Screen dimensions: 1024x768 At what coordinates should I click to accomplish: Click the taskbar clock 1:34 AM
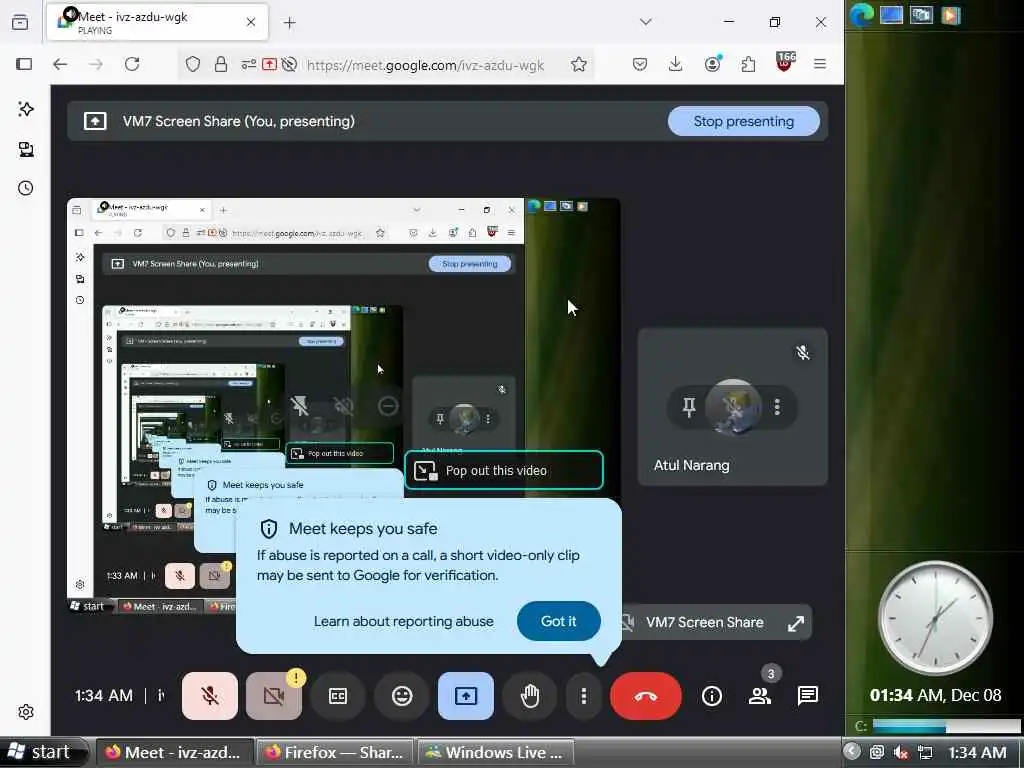[x=977, y=752]
